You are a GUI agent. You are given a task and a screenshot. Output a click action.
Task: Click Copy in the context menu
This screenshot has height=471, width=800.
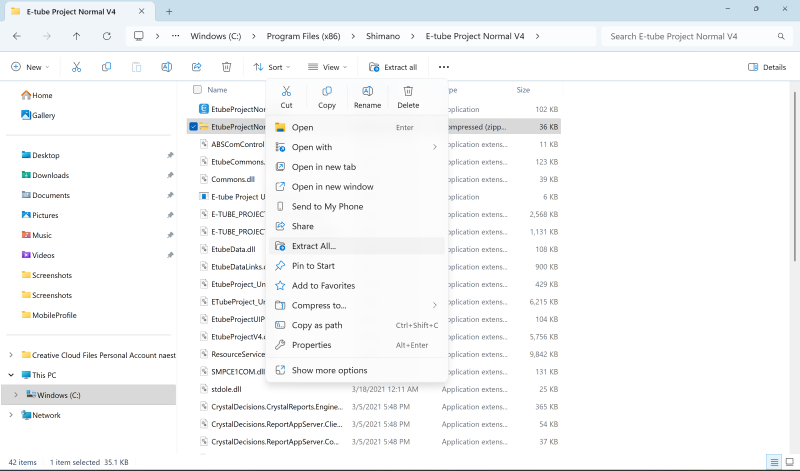point(327,97)
